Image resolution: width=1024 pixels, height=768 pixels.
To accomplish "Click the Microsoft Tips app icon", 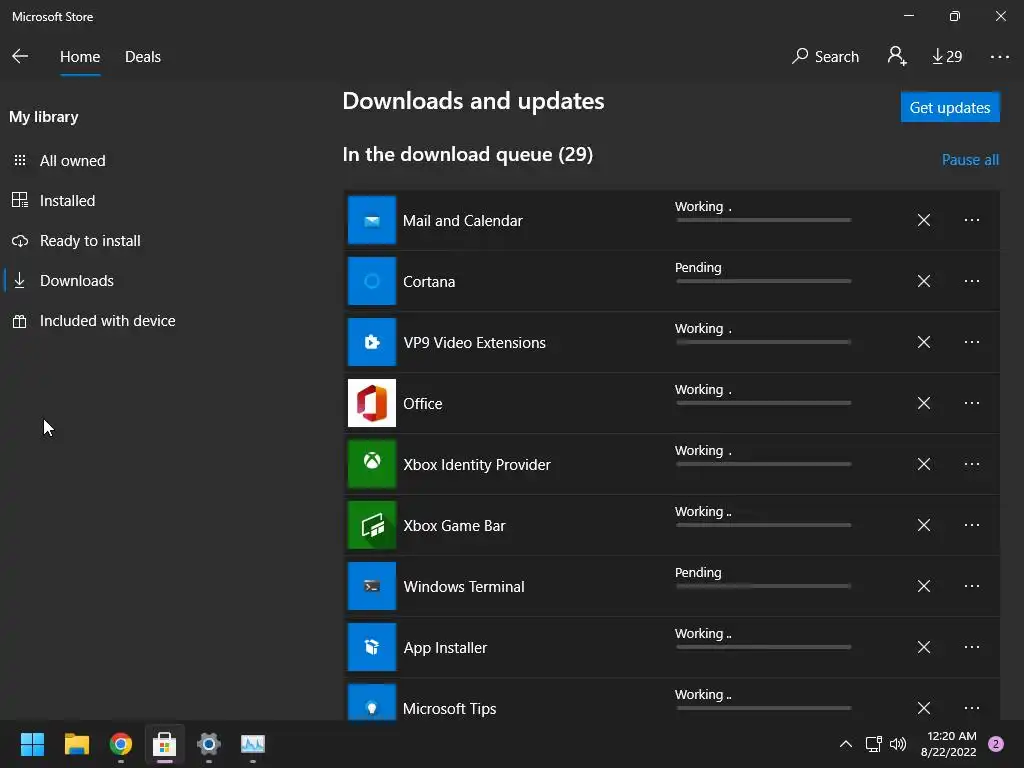I will tap(372, 703).
